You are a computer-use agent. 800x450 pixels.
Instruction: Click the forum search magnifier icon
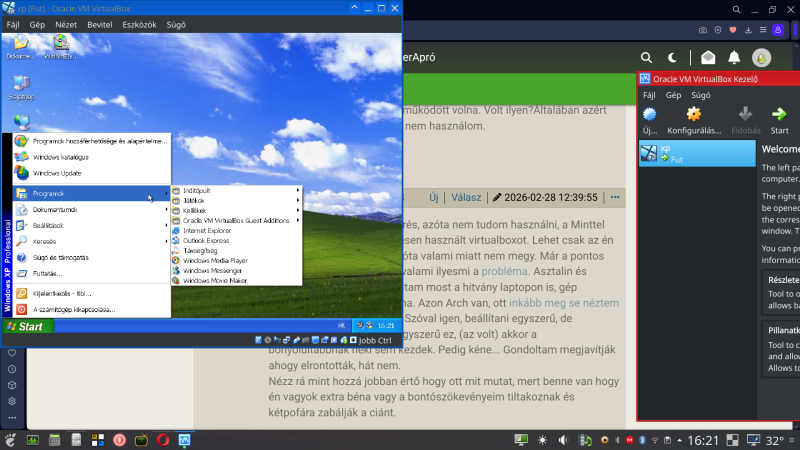tap(646, 58)
